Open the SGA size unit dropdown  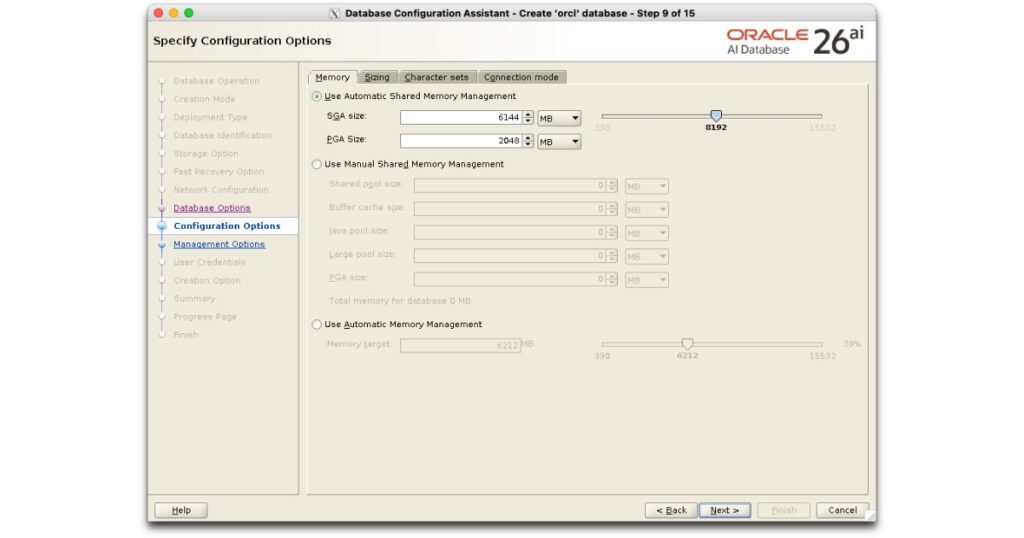pyautogui.click(x=559, y=118)
